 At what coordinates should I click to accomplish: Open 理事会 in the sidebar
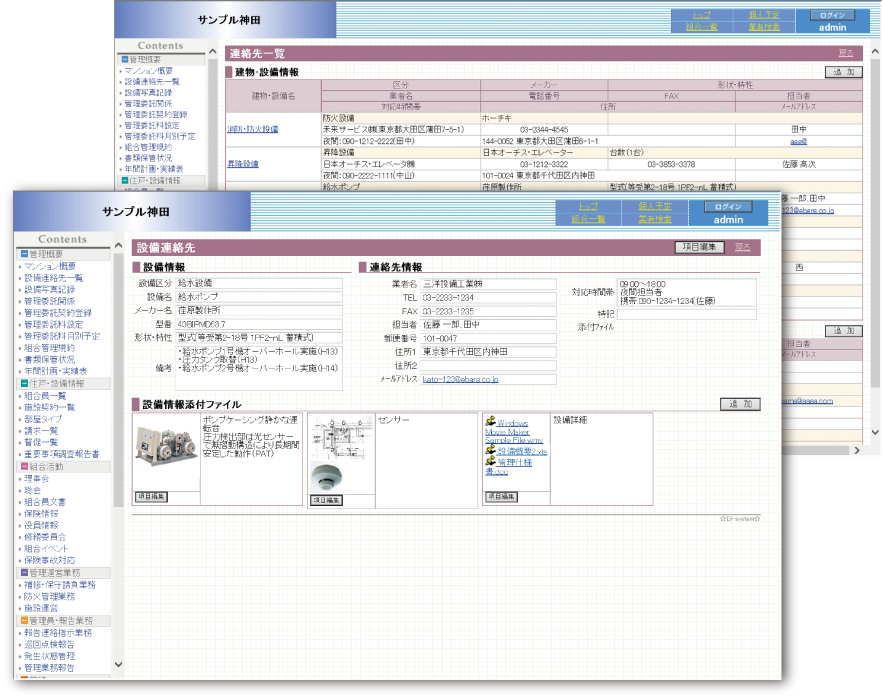point(37,479)
